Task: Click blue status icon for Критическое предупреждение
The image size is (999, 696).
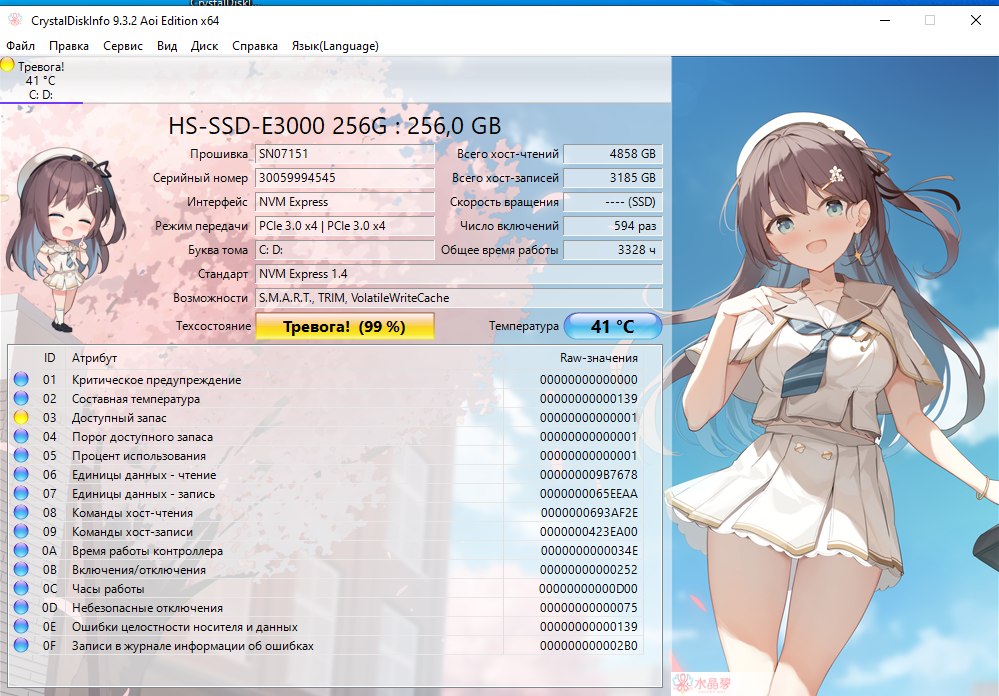Action: click(21, 379)
